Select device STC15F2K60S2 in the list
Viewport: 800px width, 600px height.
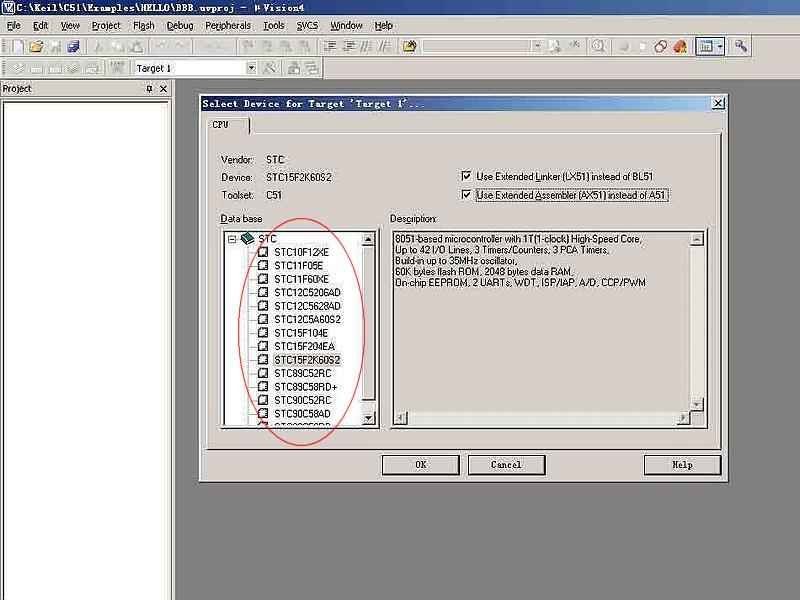click(307, 360)
